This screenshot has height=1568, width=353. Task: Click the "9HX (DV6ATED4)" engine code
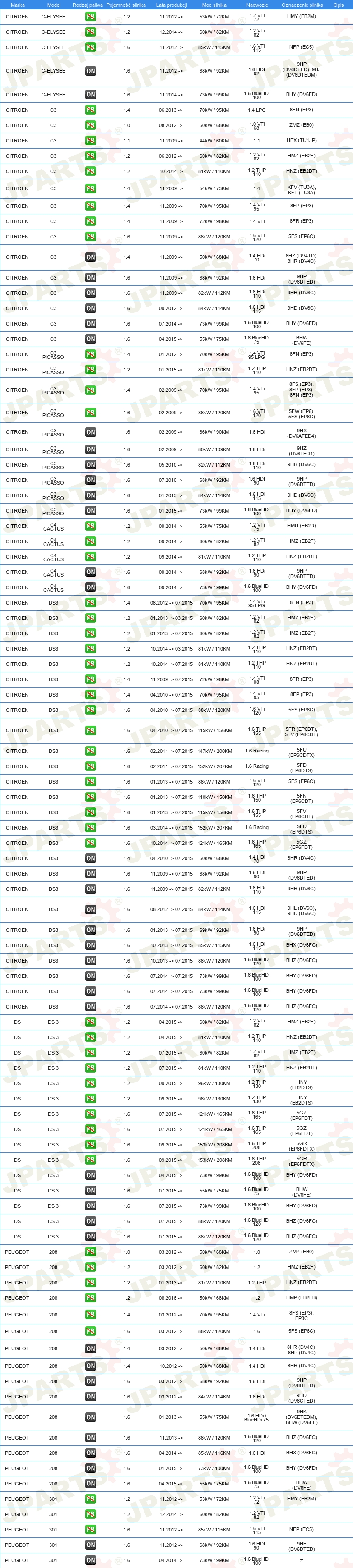302,433
